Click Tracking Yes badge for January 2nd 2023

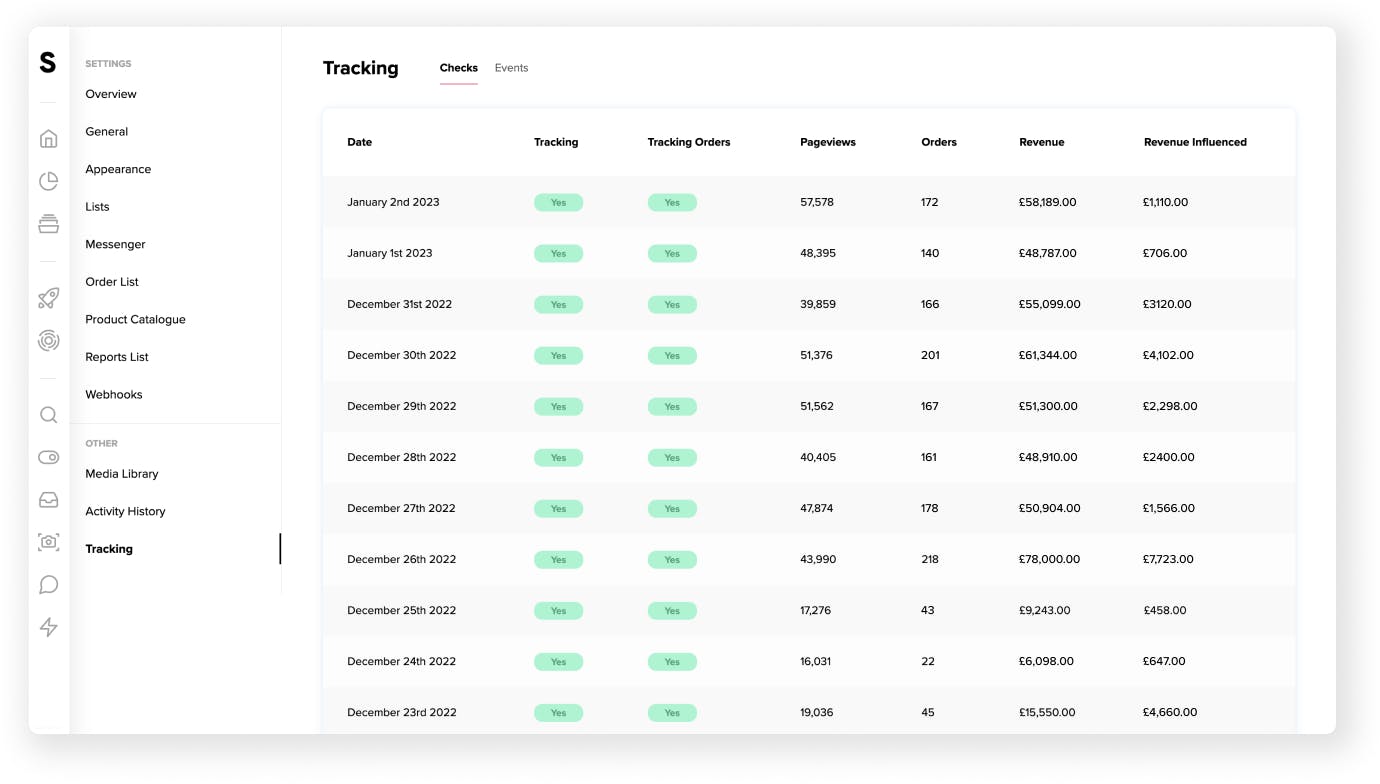[558, 202]
